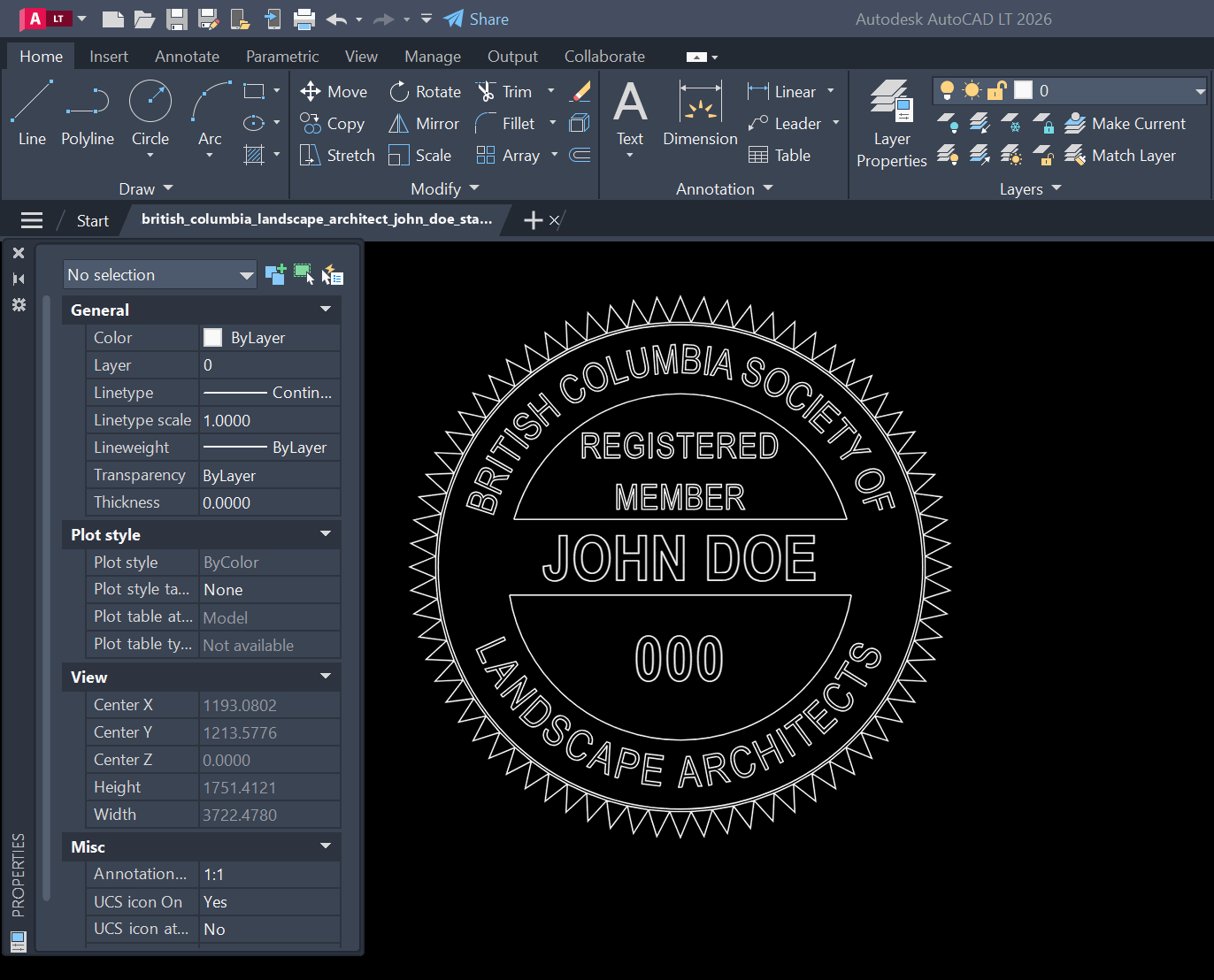Click the Plot printer icon
Viewport: 1214px width, 980px height.
coord(304,19)
